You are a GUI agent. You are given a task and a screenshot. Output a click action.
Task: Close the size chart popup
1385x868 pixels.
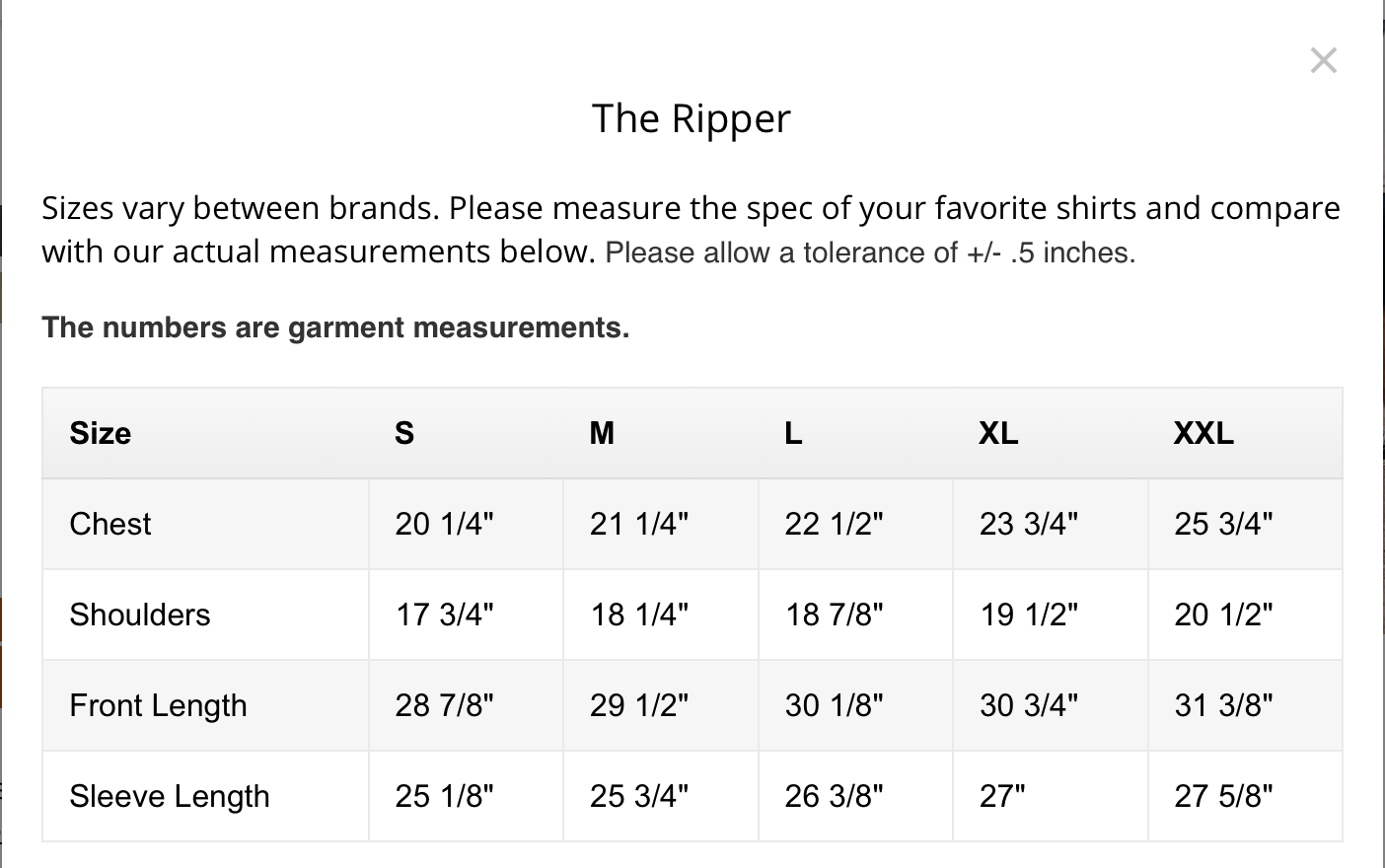pyautogui.click(x=1323, y=60)
